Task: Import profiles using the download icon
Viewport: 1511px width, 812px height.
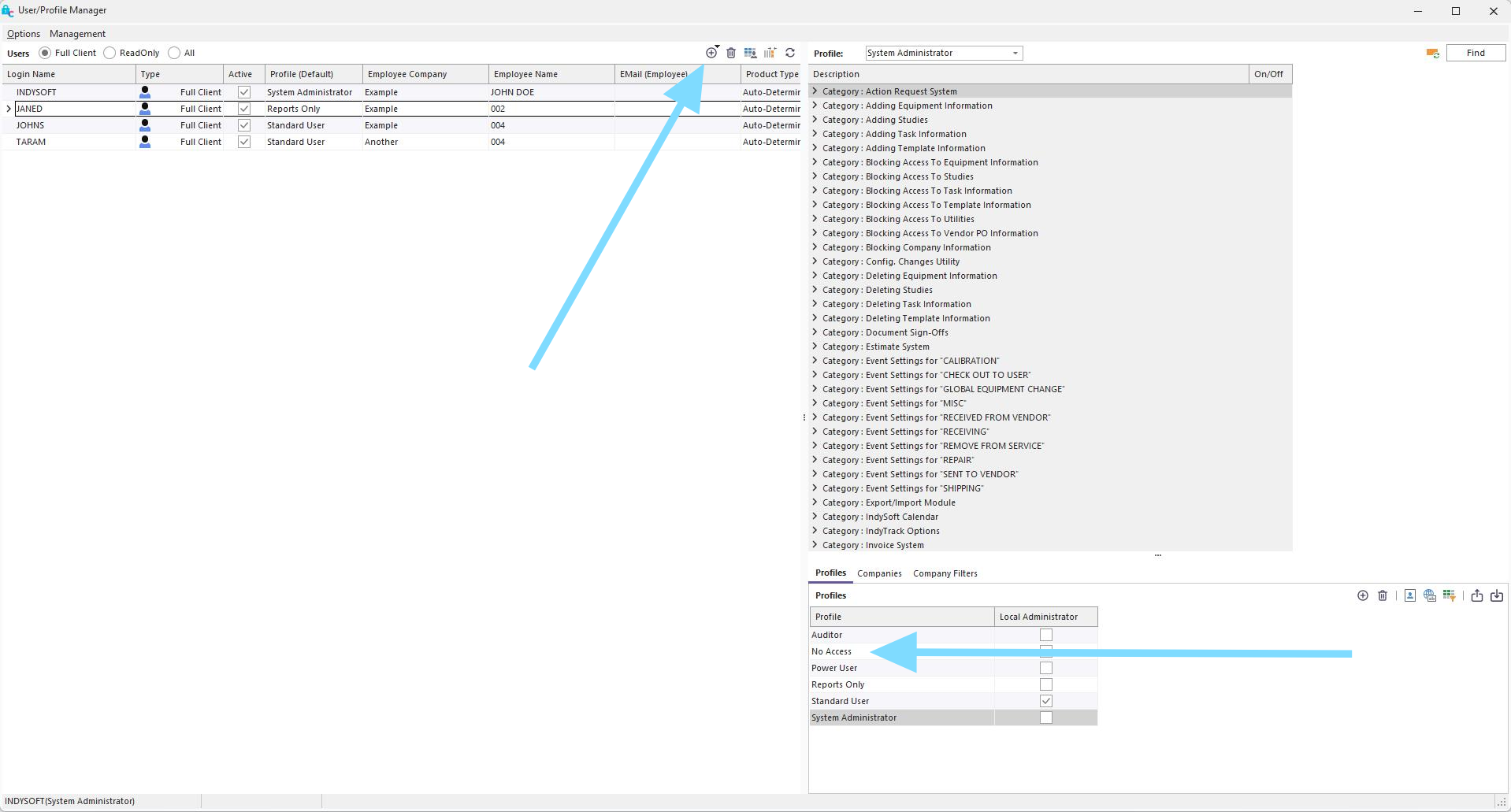Action: pyautogui.click(x=1498, y=596)
